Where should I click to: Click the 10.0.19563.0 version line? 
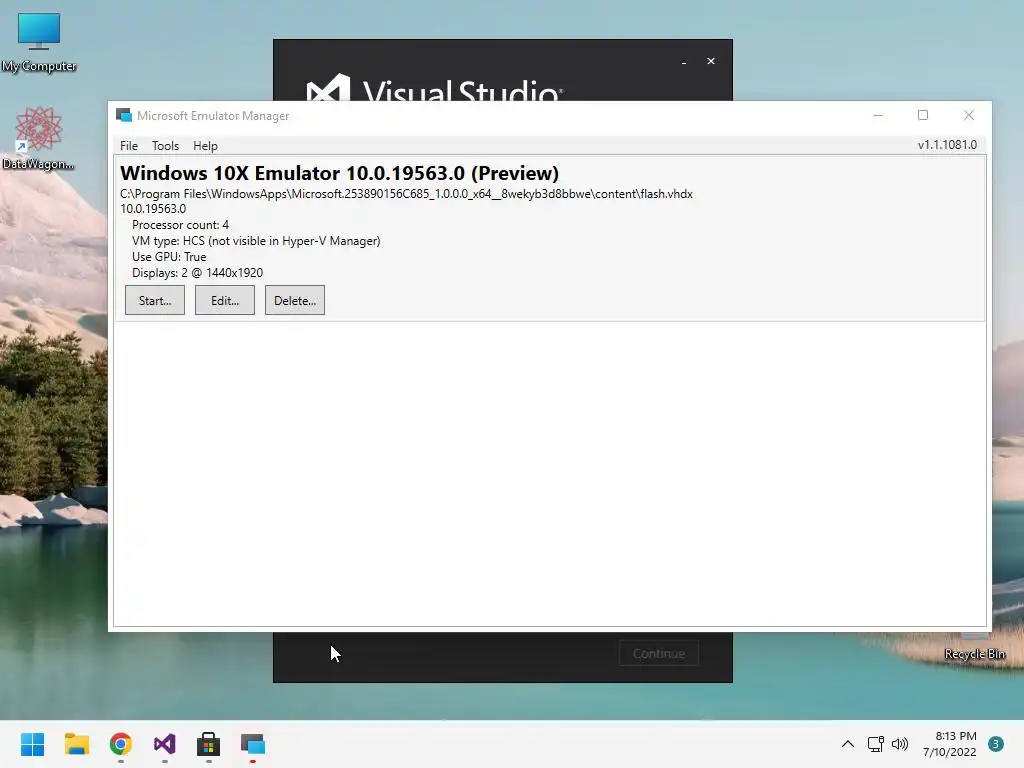pyautogui.click(x=153, y=209)
